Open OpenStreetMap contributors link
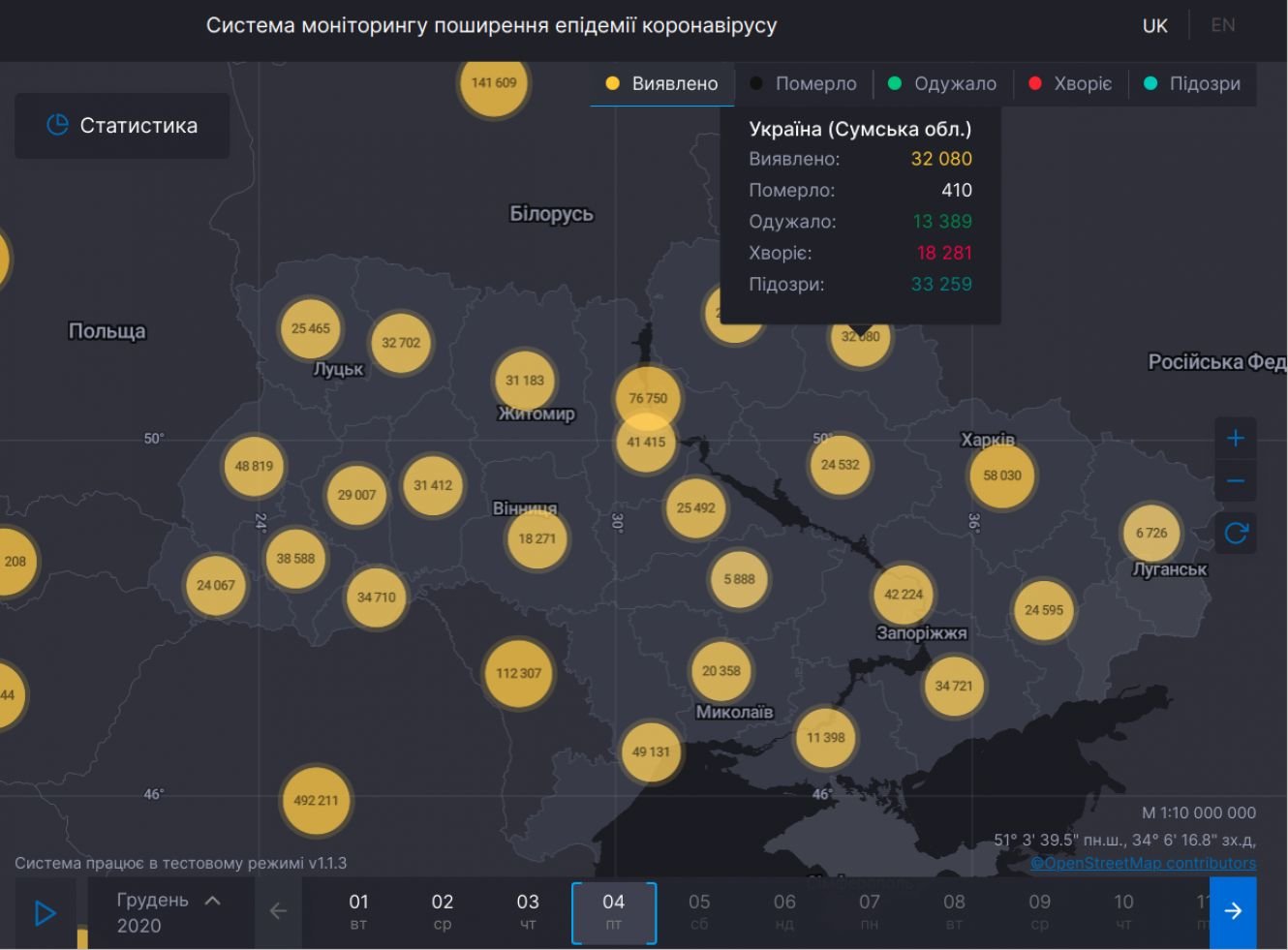The image size is (1288, 950). coord(1143,863)
